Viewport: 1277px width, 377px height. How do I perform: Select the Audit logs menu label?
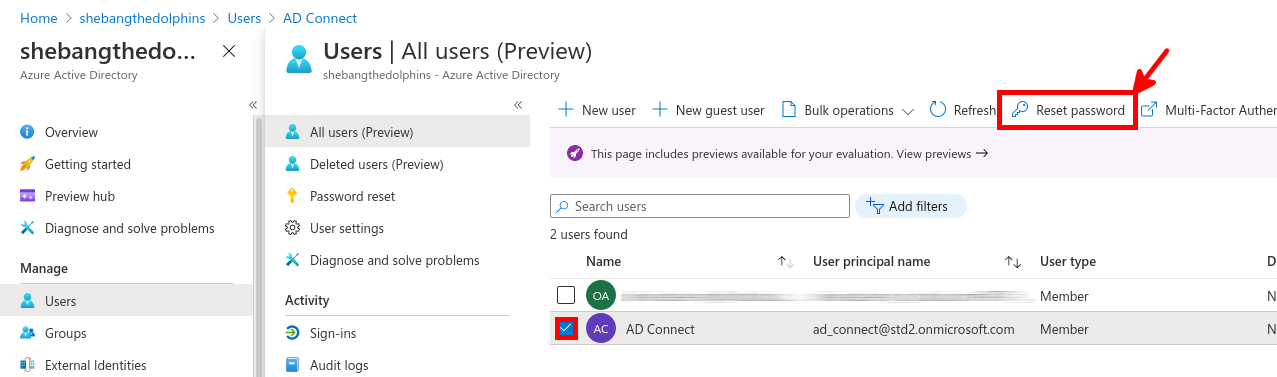pos(339,365)
